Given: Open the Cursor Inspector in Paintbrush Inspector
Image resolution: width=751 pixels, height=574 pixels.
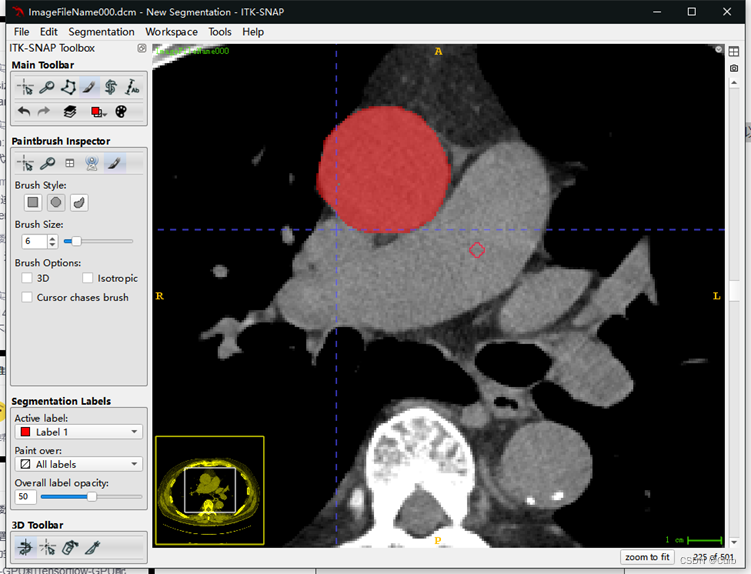Looking at the screenshot, I should tap(25, 163).
